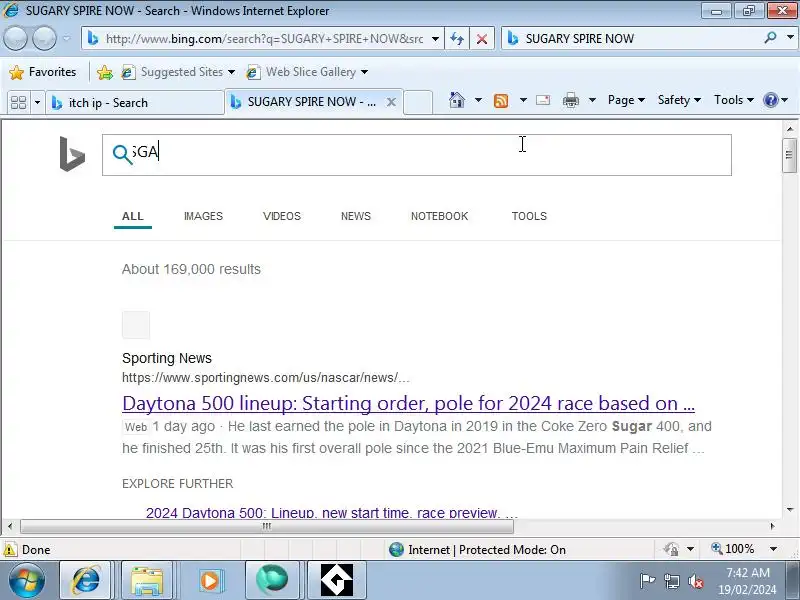This screenshot has width=800, height=600.
Task: Switch to VIDEOS results tab
Action: (x=282, y=216)
